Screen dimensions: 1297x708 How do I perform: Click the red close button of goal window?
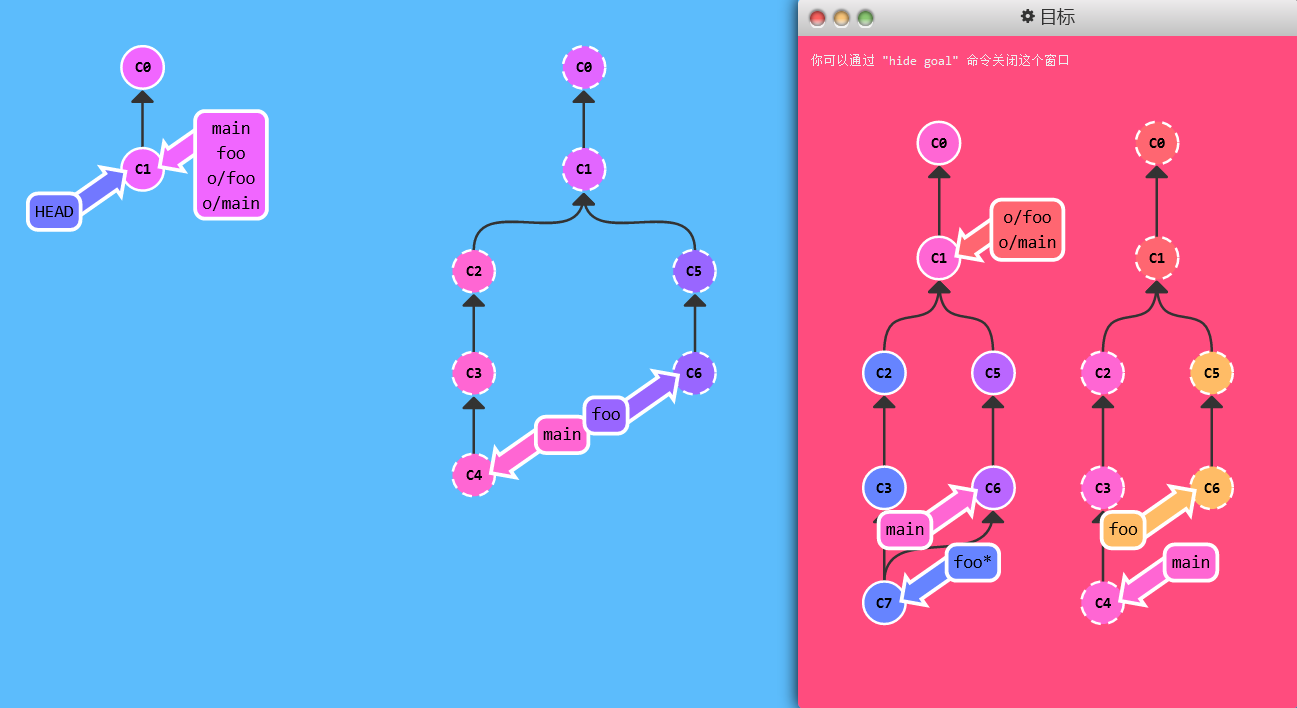click(817, 18)
